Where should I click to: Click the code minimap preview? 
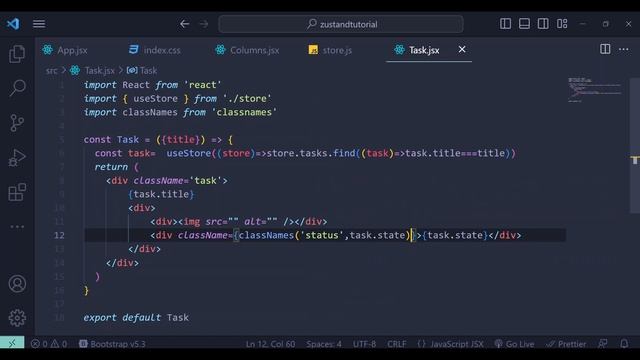coord(595,89)
